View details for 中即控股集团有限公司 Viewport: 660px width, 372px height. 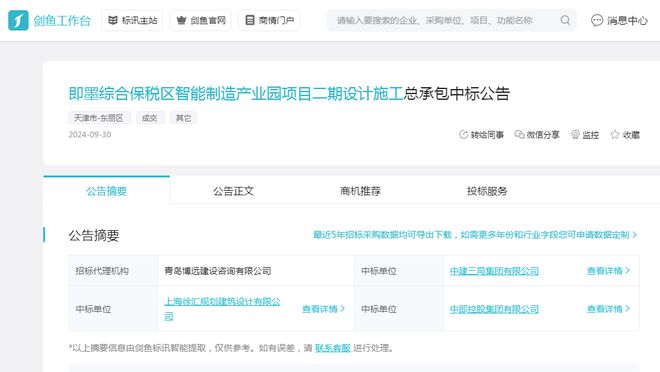click(x=608, y=309)
